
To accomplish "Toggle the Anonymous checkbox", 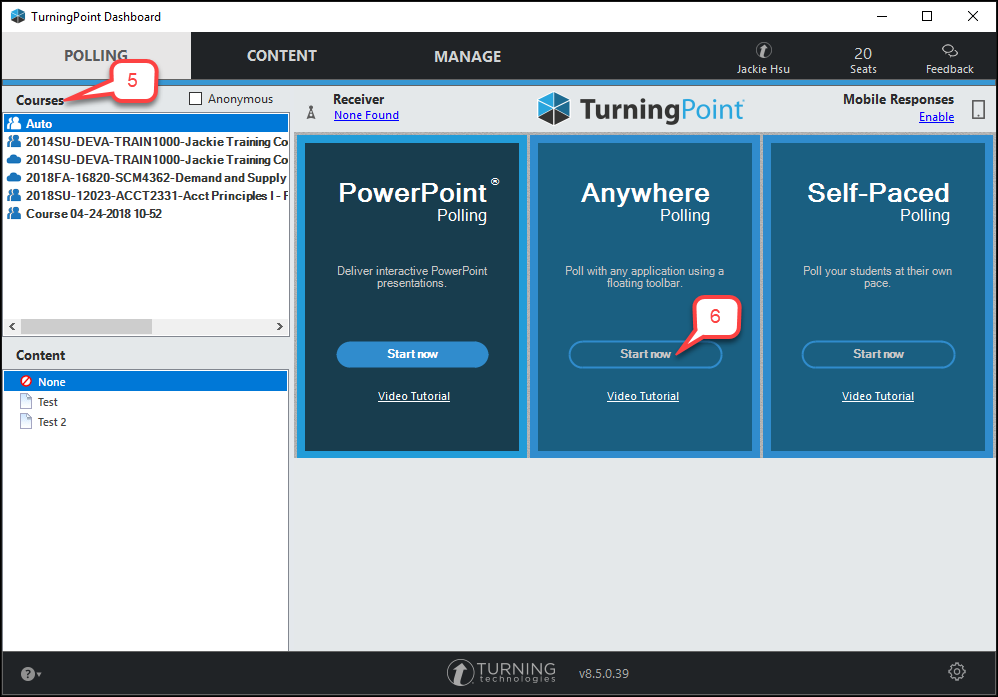I will click(x=195, y=99).
